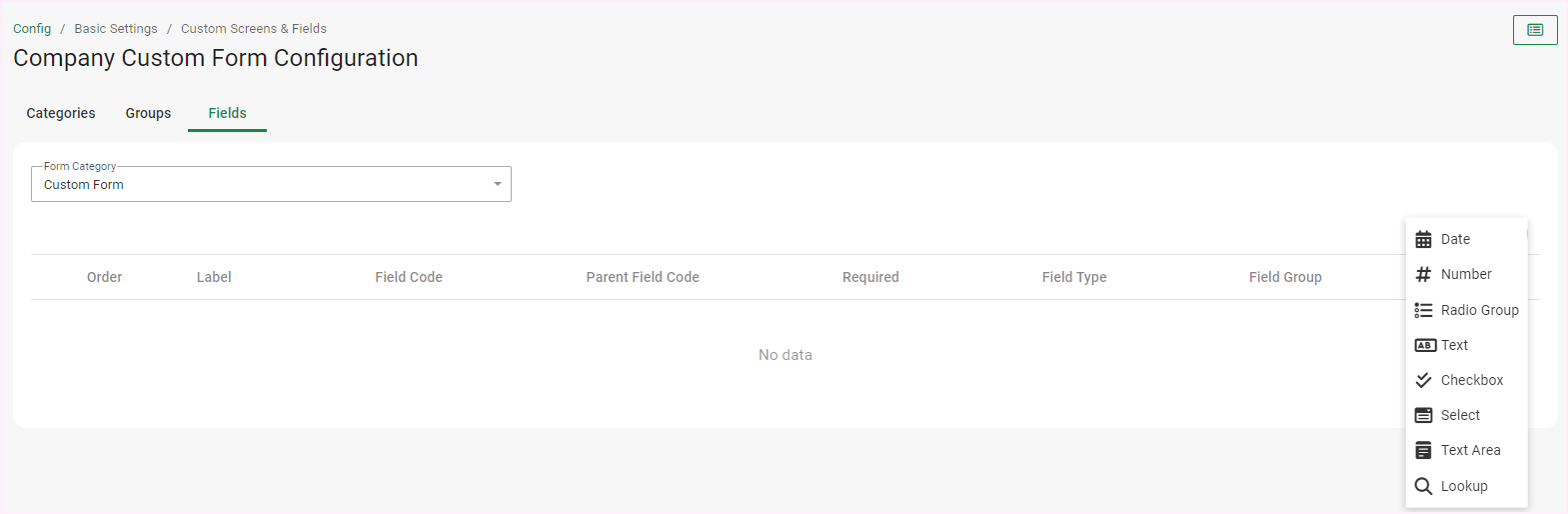
Task: Click the calendar icon for Date field
Action: 1423,239
